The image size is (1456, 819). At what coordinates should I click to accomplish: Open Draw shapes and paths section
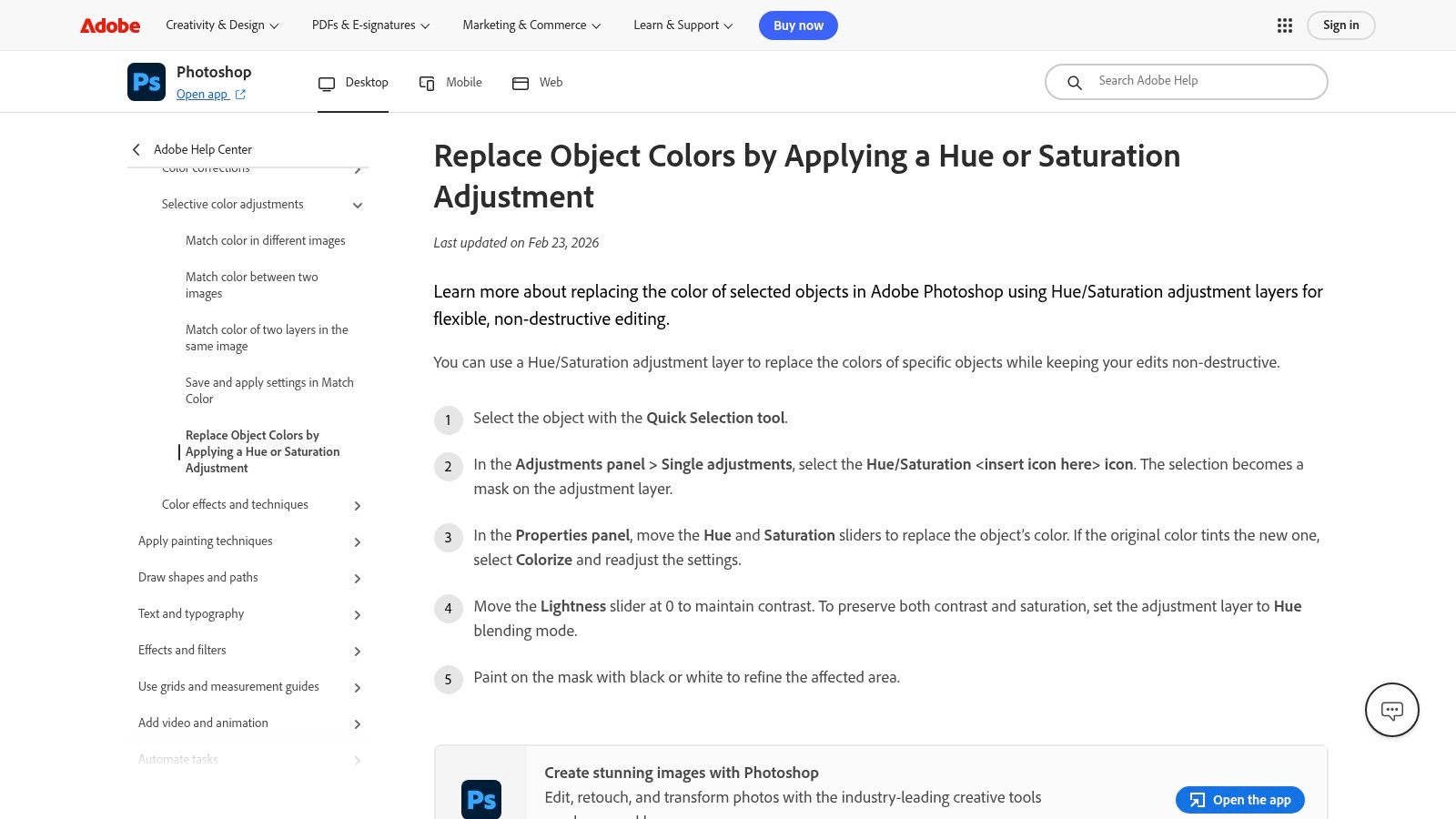pyautogui.click(x=198, y=577)
